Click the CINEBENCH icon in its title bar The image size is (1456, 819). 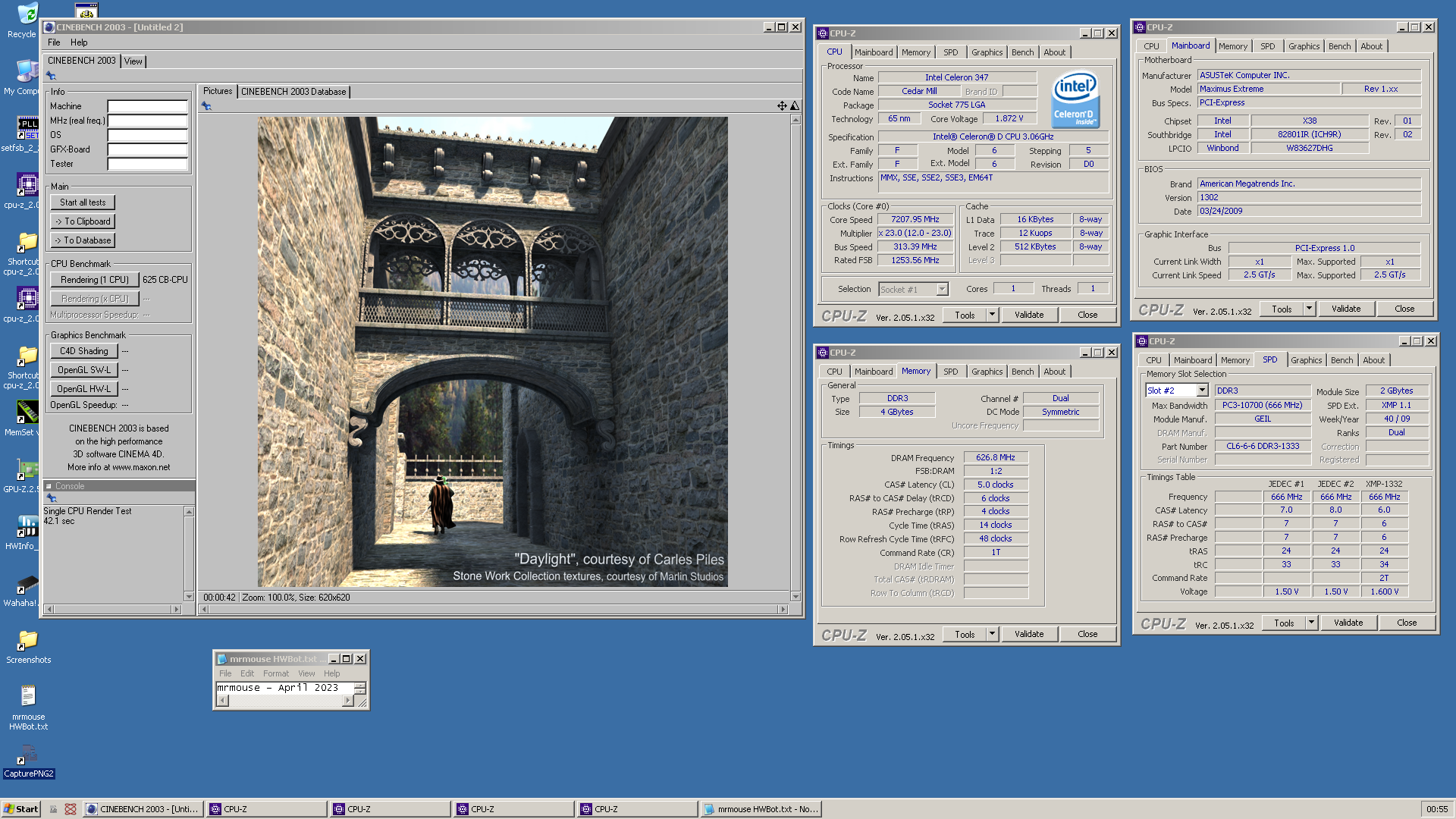pos(49,27)
